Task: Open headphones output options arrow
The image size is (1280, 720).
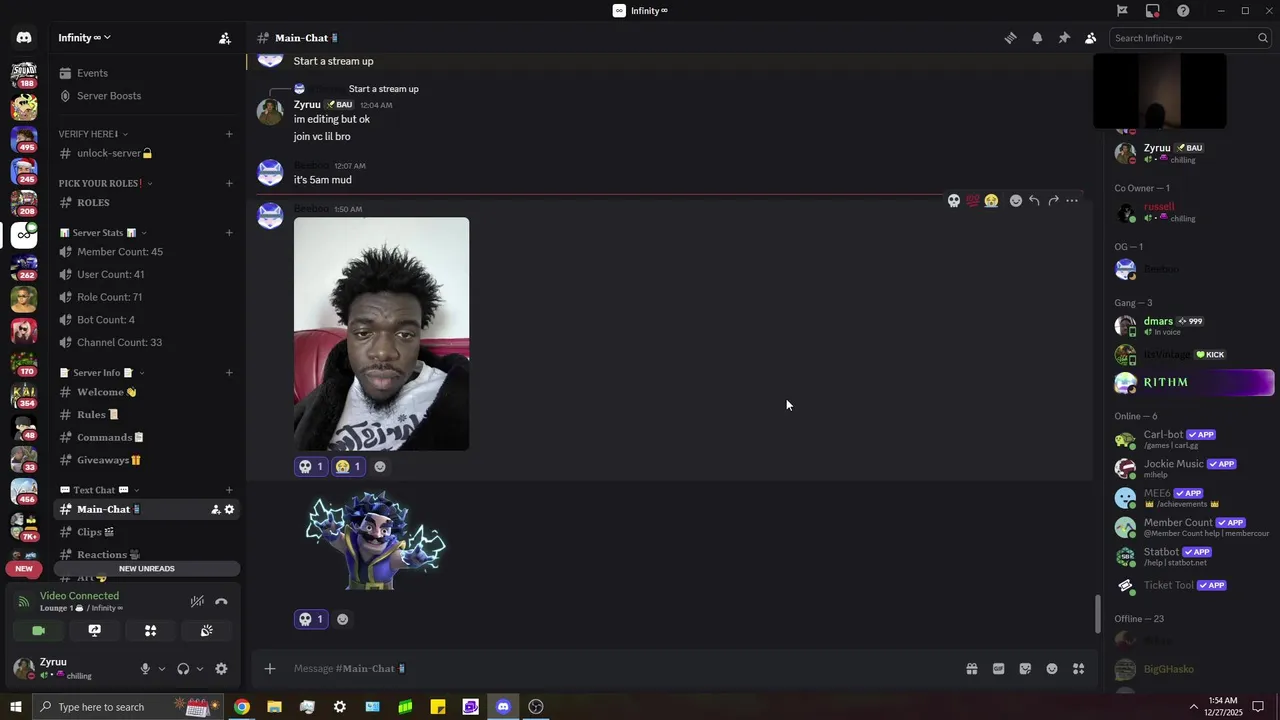Action: click(199, 669)
